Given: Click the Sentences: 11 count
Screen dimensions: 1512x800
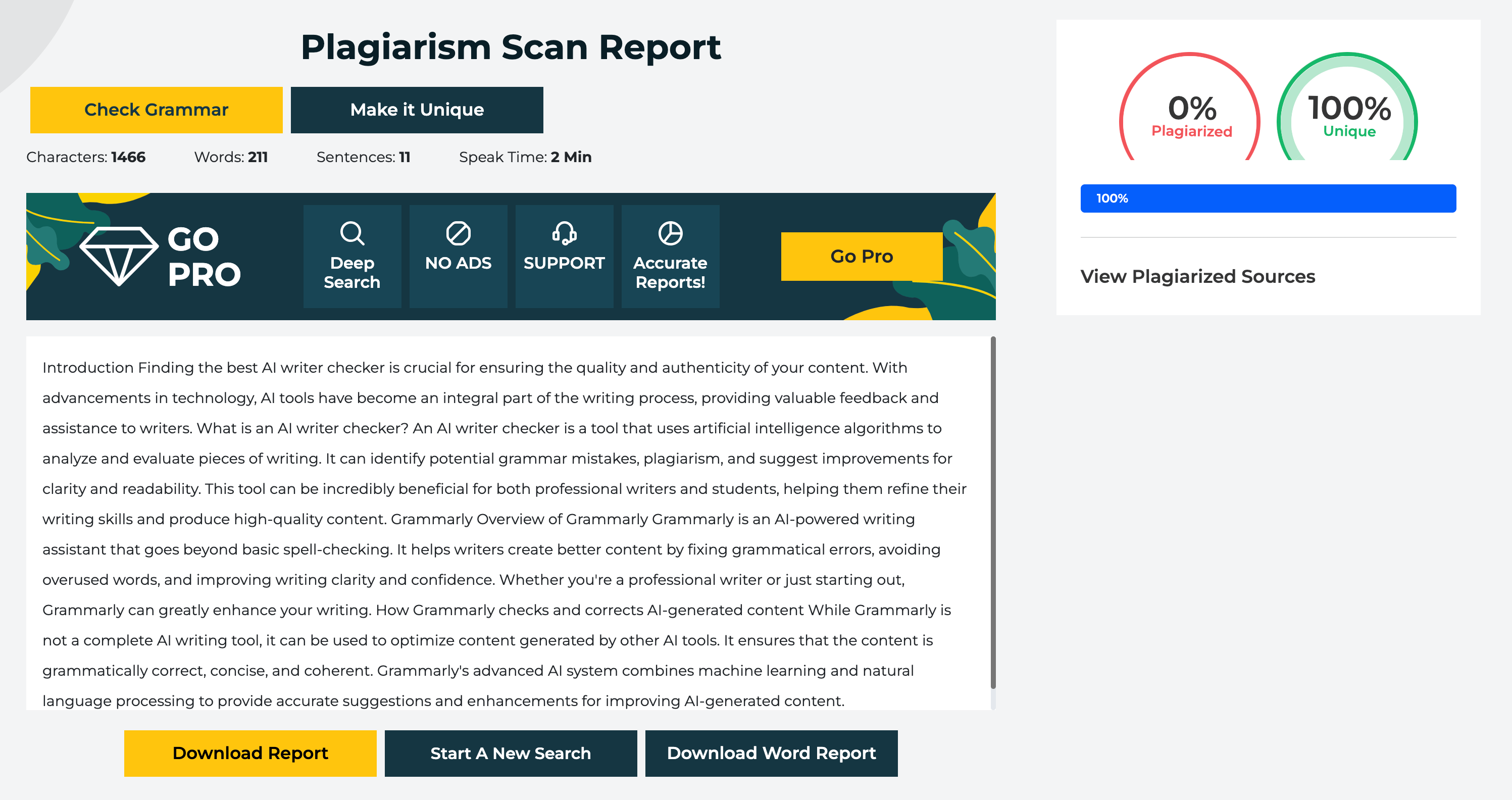Looking at the screenshot, I should (363, 157).
